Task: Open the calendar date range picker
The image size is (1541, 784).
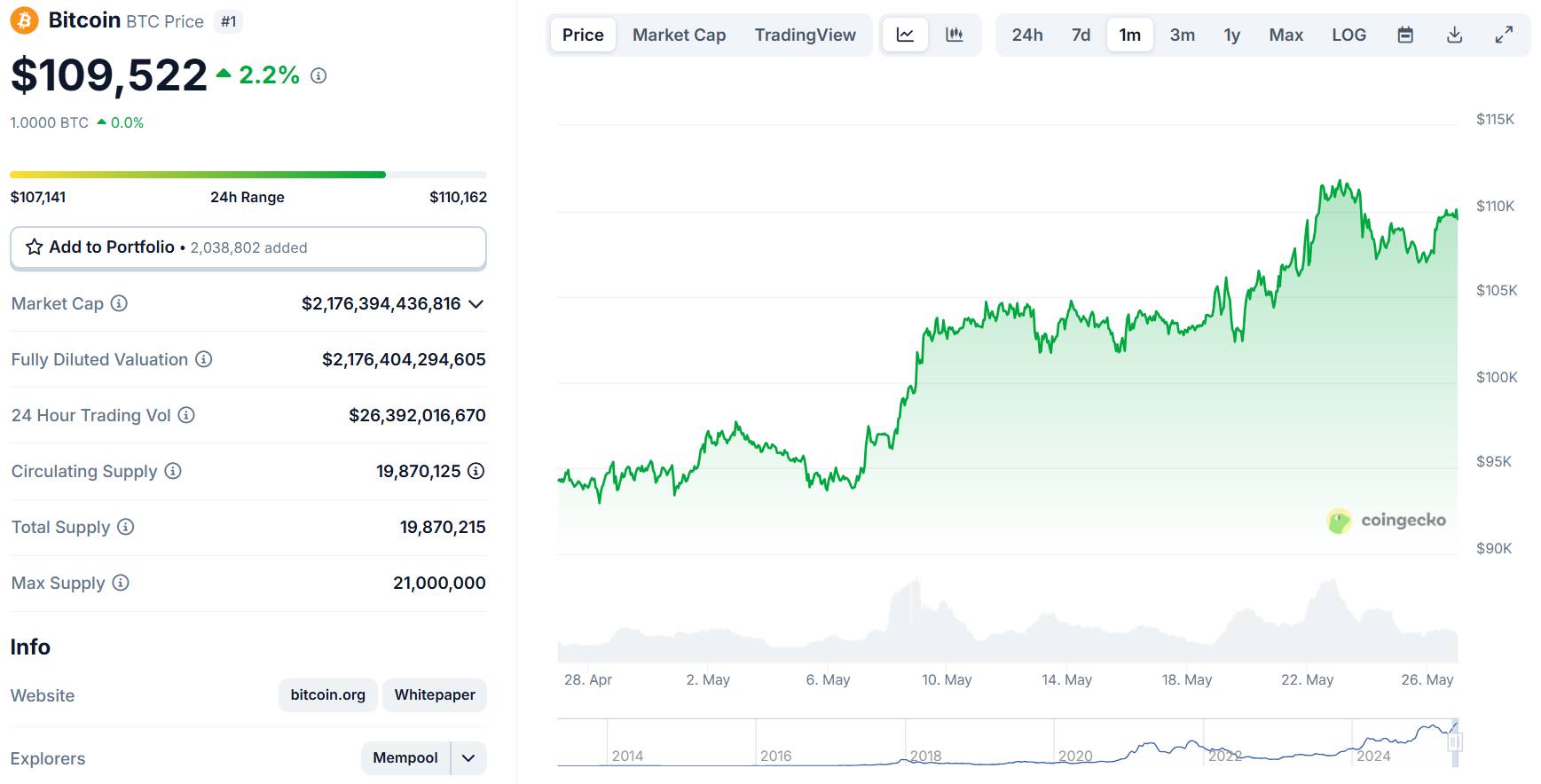Action: 1405,35
